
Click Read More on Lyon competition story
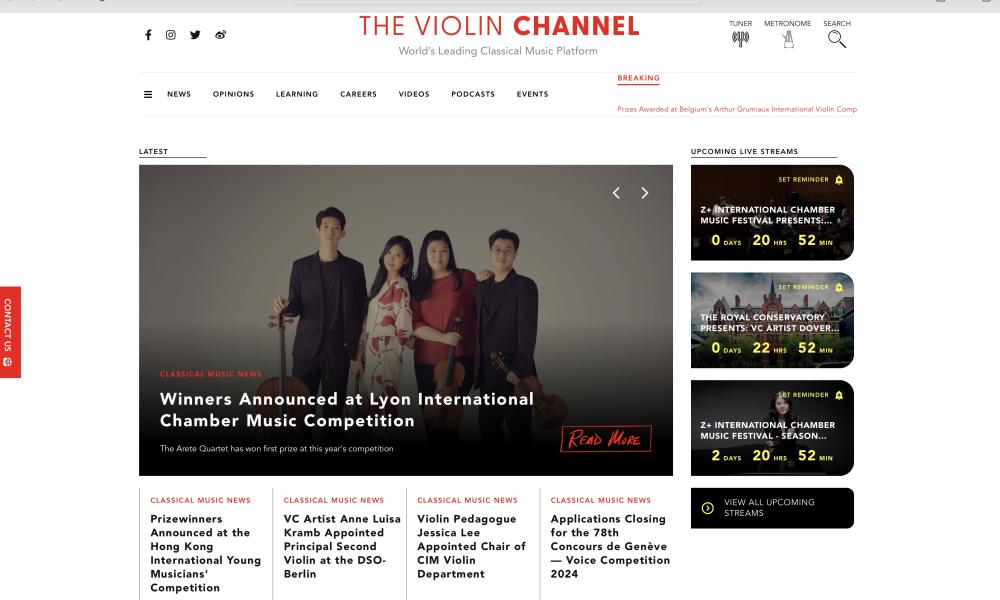[606, 439]
